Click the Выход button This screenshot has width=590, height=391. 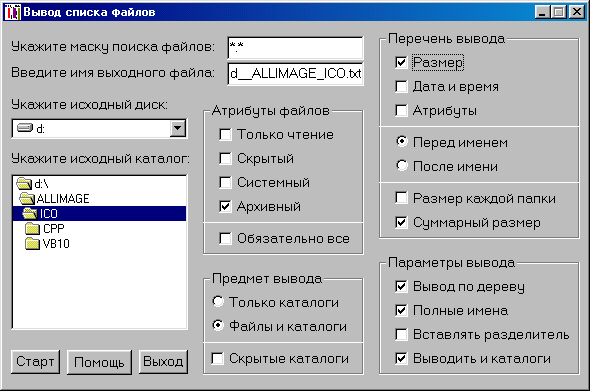163,362
